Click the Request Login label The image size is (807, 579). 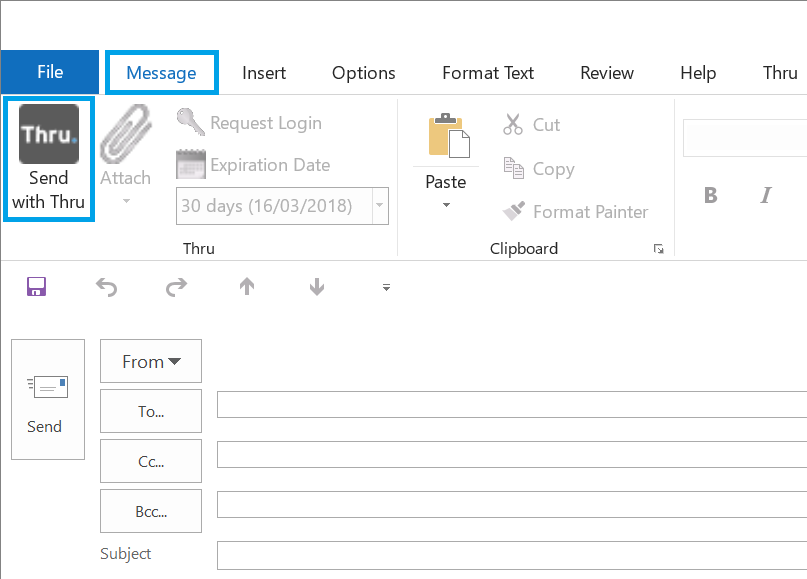click(x=266, y=122)
